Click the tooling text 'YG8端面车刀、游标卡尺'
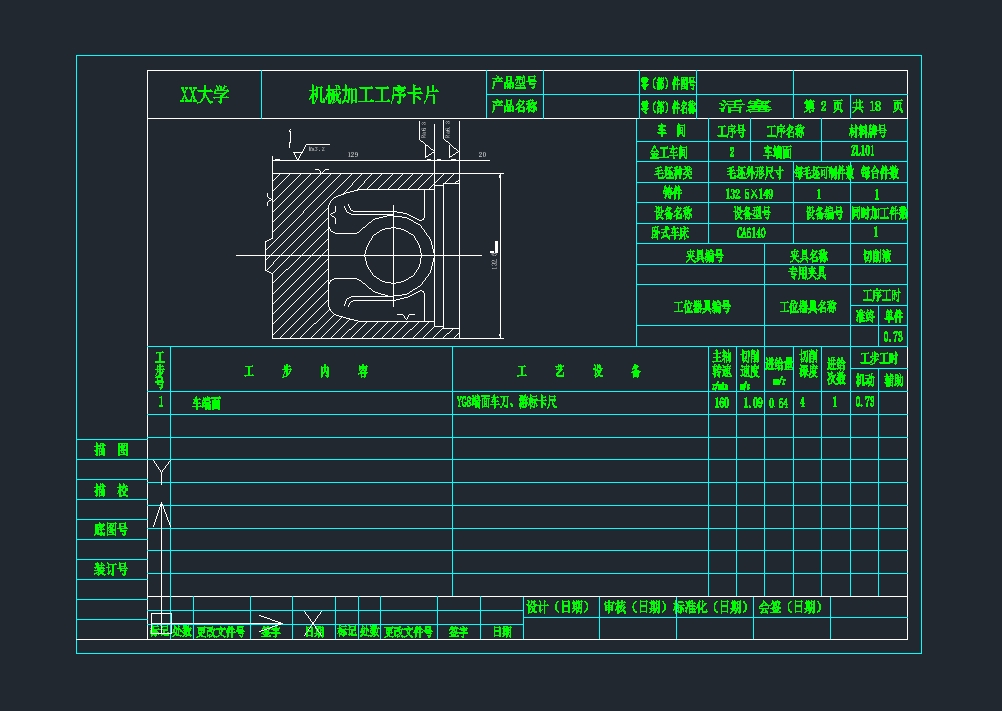This screenshot has height=711, width=1002. (x=507, y=402)
